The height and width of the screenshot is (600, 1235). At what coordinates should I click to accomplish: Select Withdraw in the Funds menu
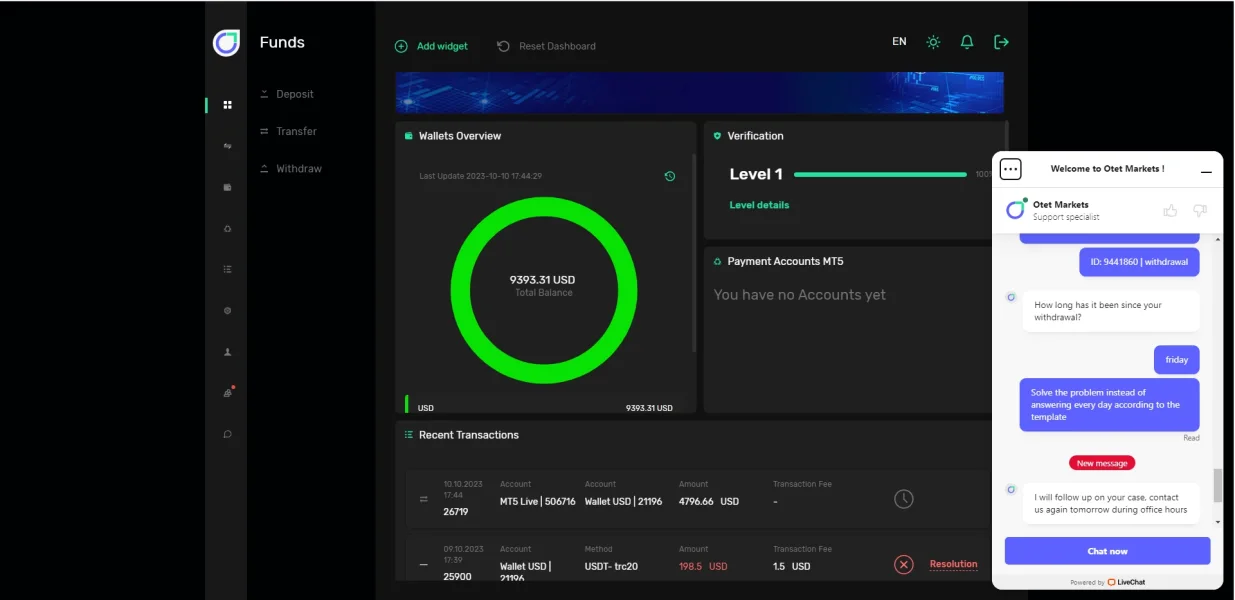[x=299, y=169]
